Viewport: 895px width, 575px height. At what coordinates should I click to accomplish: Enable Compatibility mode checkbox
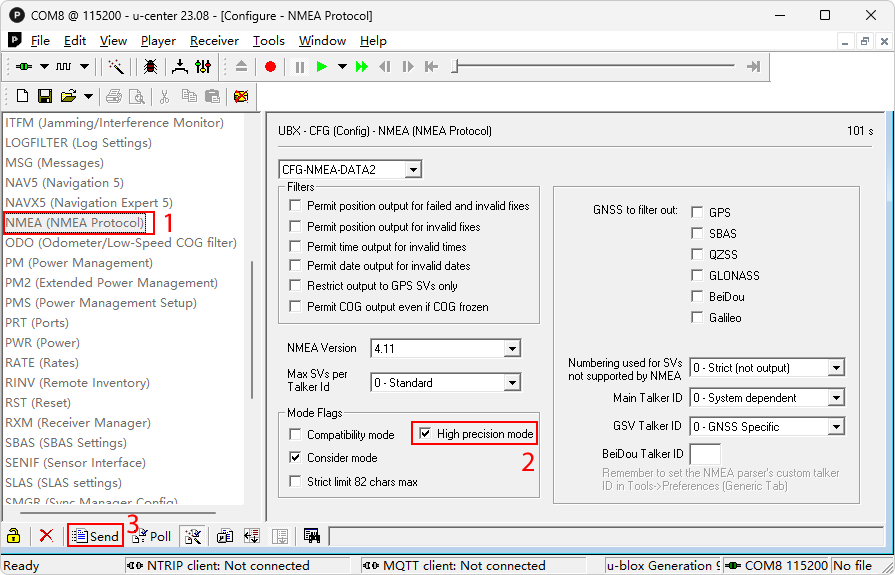[x=295, y=435]
